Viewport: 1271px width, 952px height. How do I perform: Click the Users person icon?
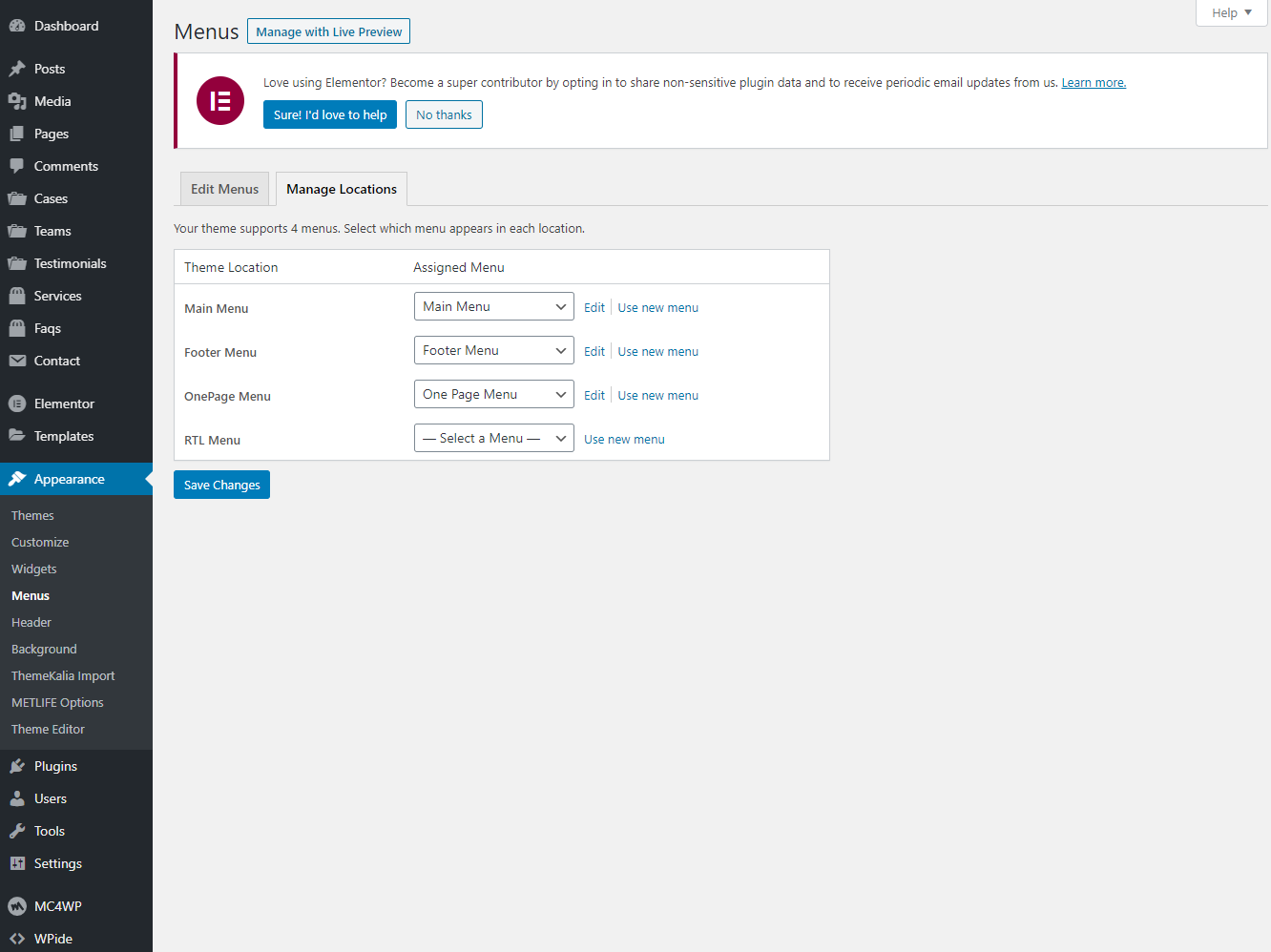pos(17,798)
